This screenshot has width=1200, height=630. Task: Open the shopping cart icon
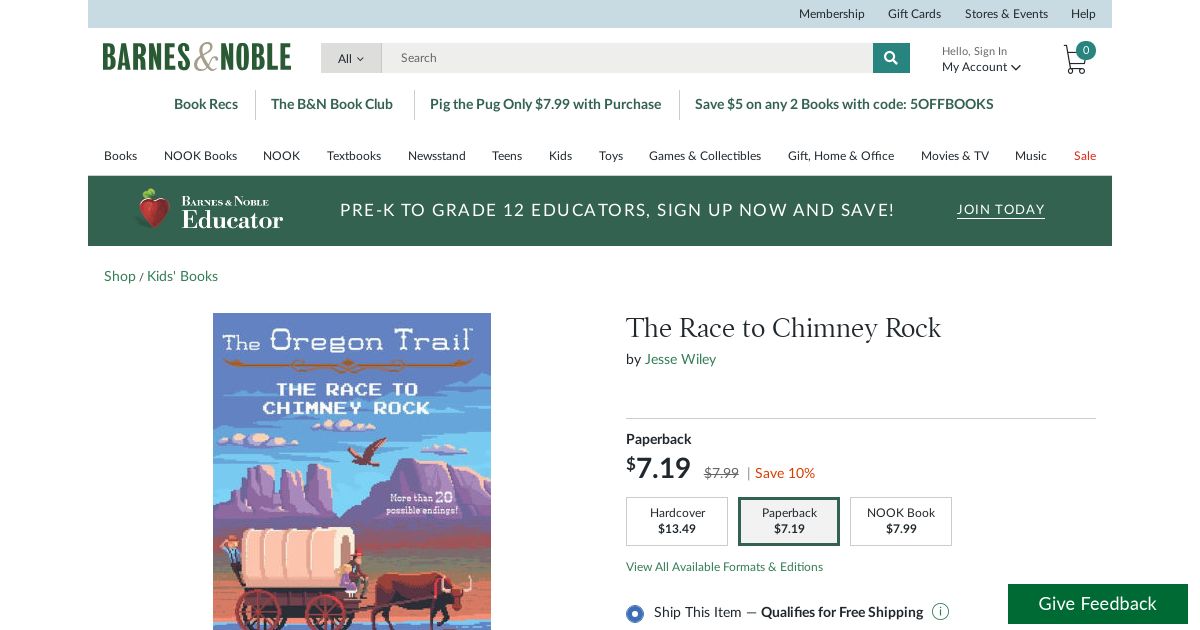[1076, 59]
